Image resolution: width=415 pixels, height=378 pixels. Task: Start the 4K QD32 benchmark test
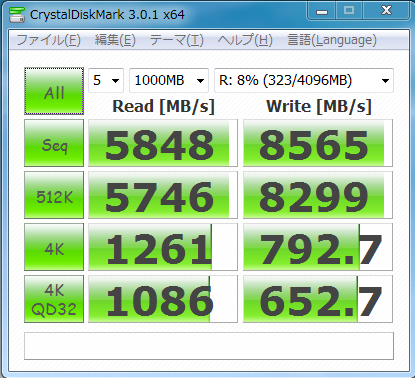coord(54,299)
